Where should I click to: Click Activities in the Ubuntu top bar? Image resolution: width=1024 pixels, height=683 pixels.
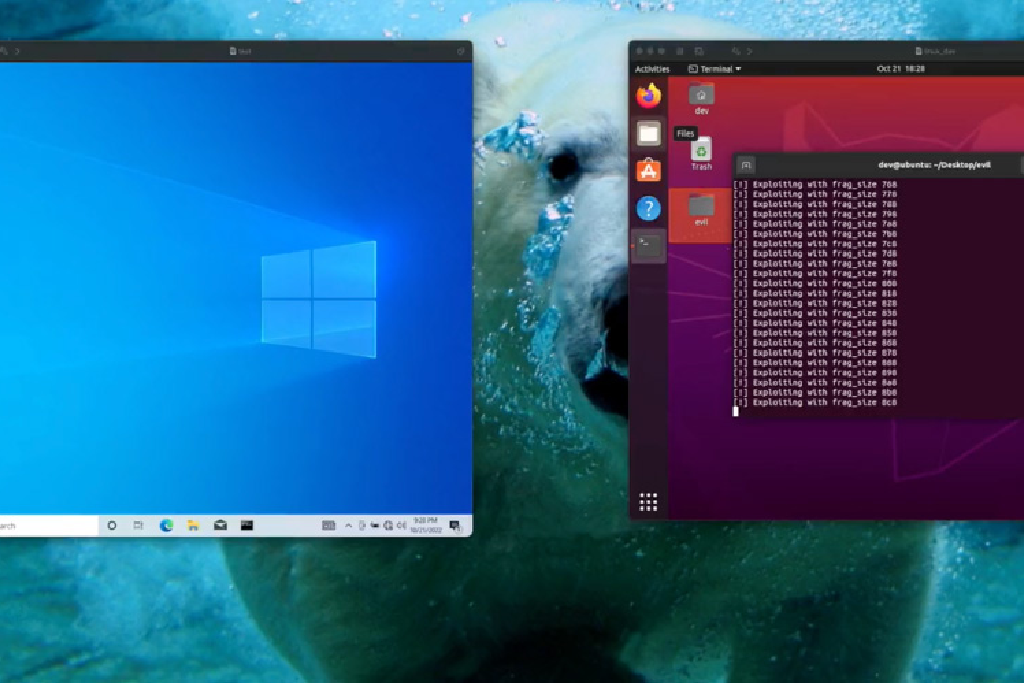pos(652,69)
